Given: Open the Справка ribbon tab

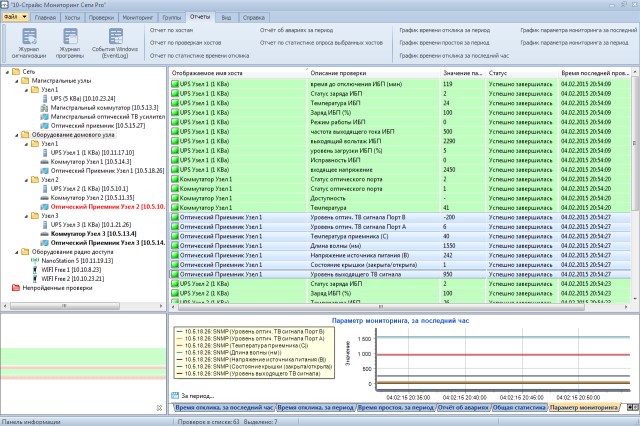Looking at the screenshot, I should click(x=253, y=18).
